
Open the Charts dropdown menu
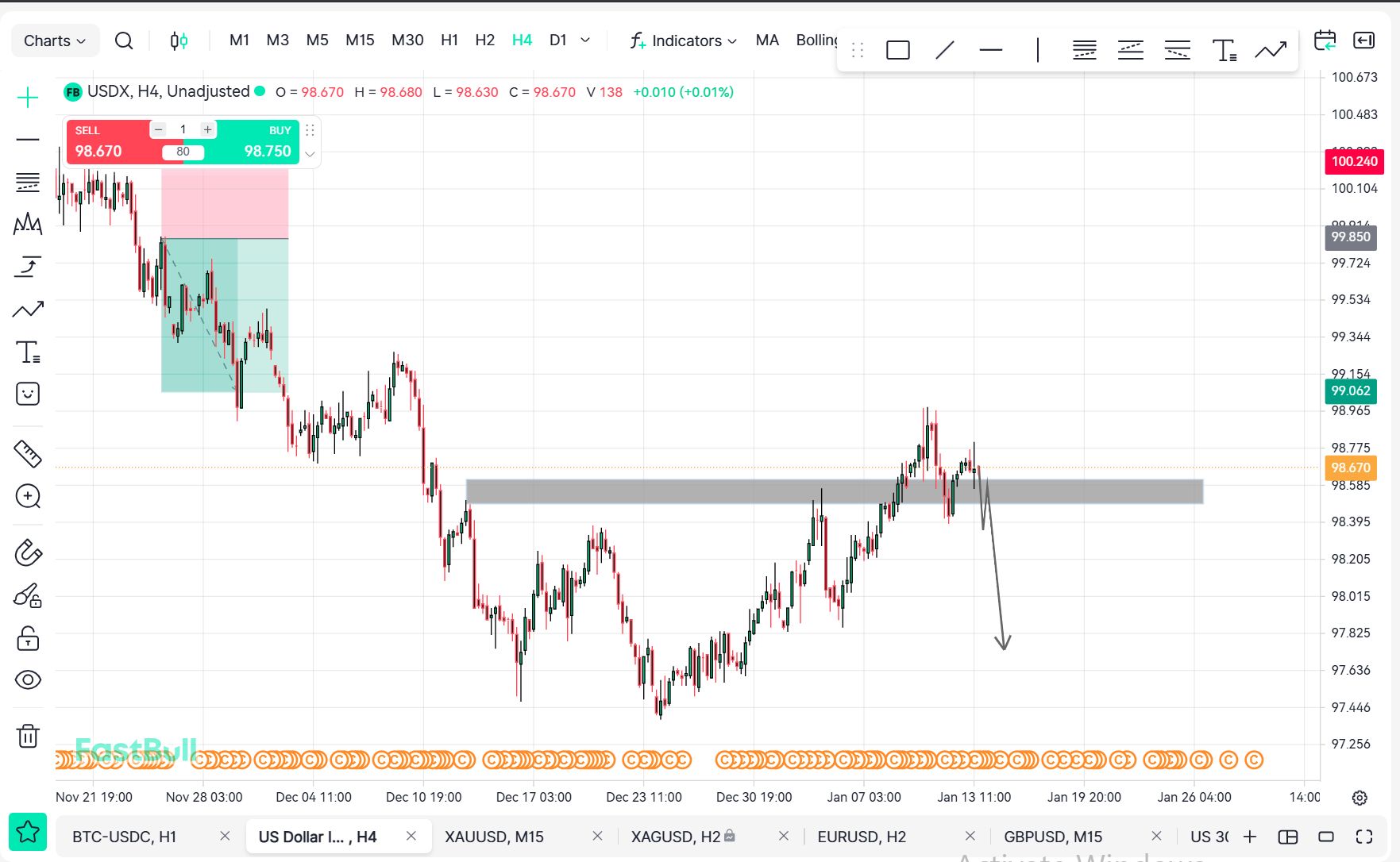point(55,40)
